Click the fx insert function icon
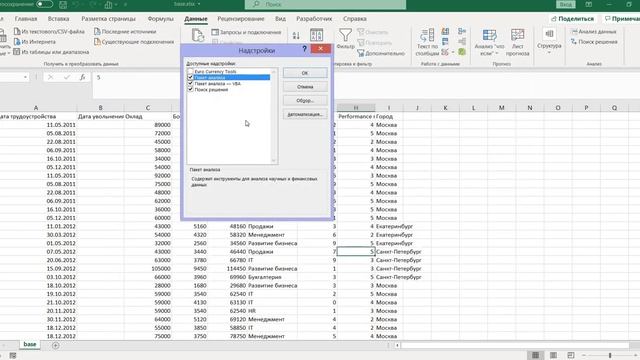 (x=82, y=77)
